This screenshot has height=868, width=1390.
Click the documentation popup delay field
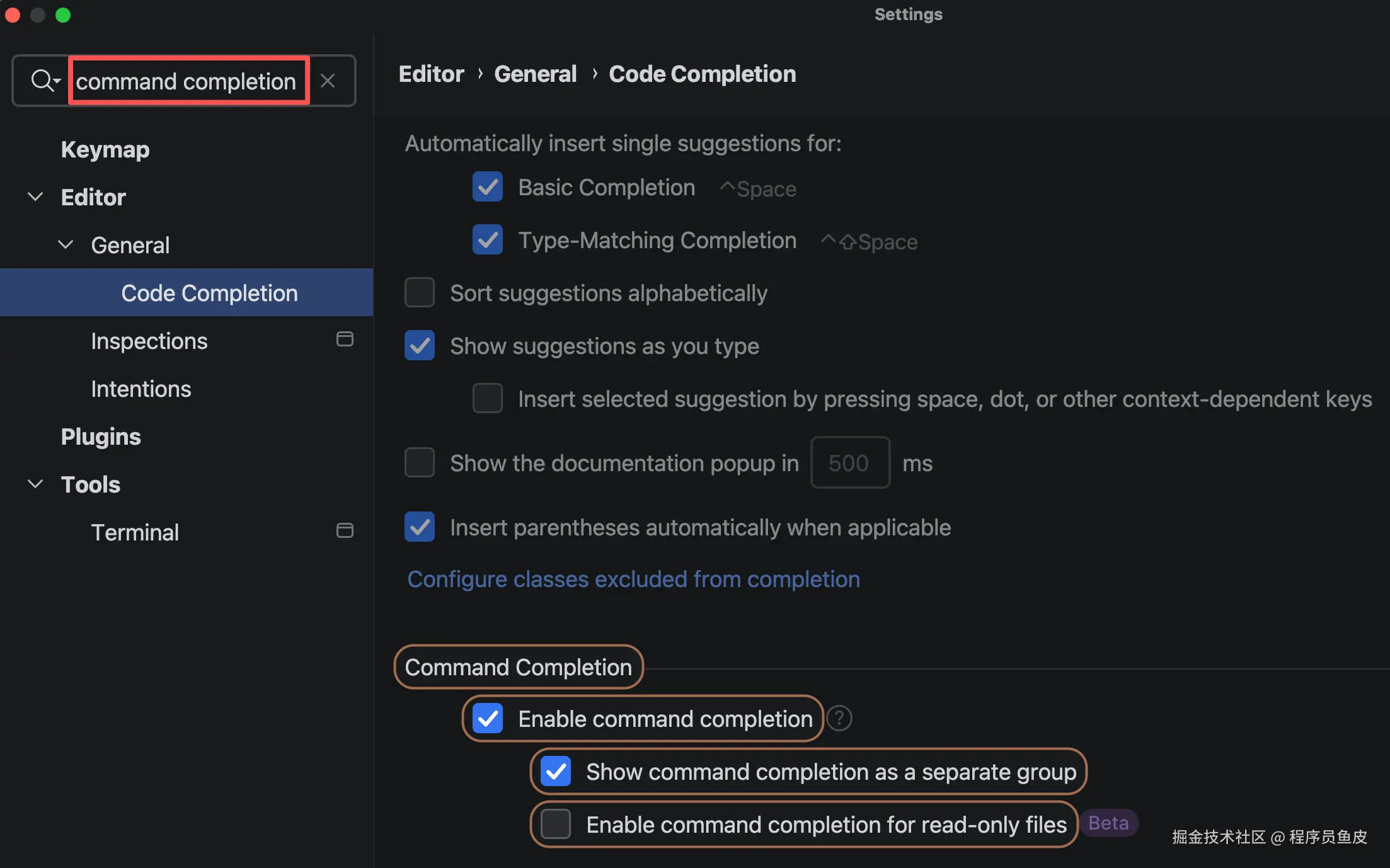tap(849, 463)
